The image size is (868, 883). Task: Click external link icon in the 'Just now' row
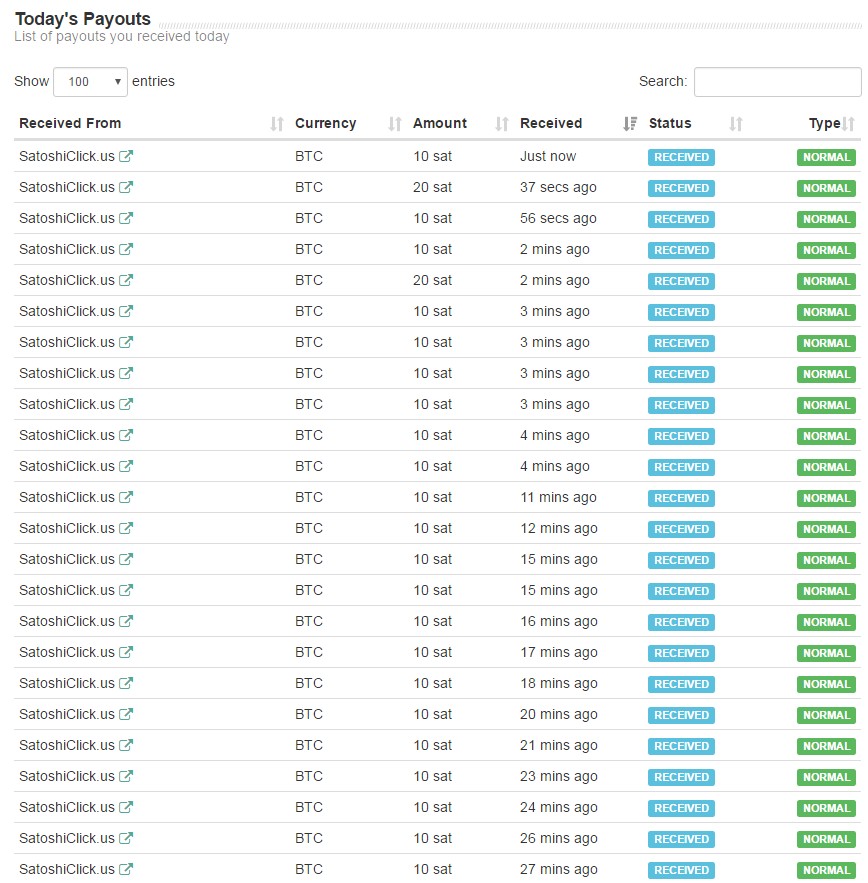pyautogui.click(x=126, y=157)
